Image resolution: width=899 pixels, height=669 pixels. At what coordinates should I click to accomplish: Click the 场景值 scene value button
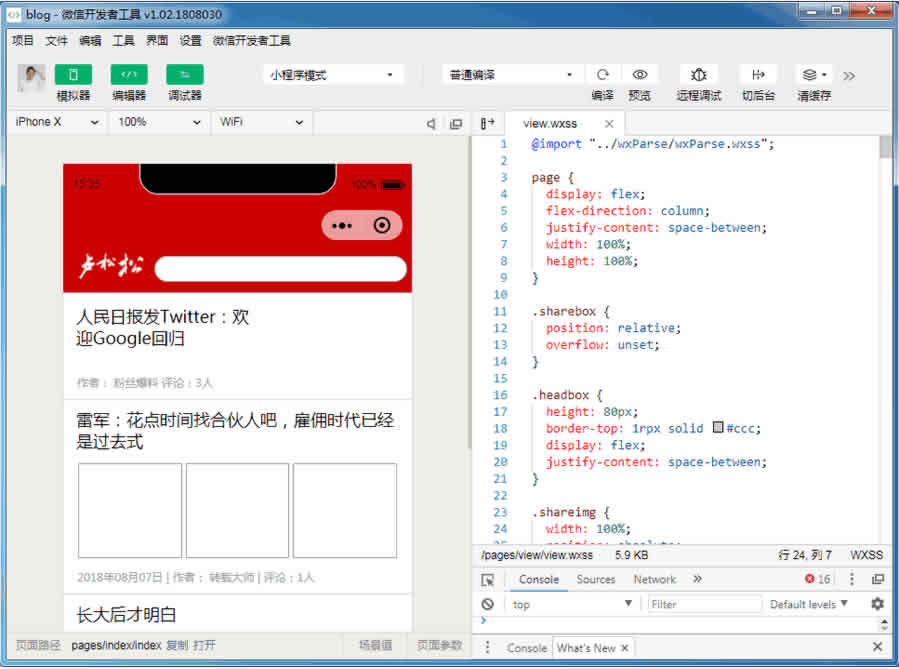[x=376, y=645]
